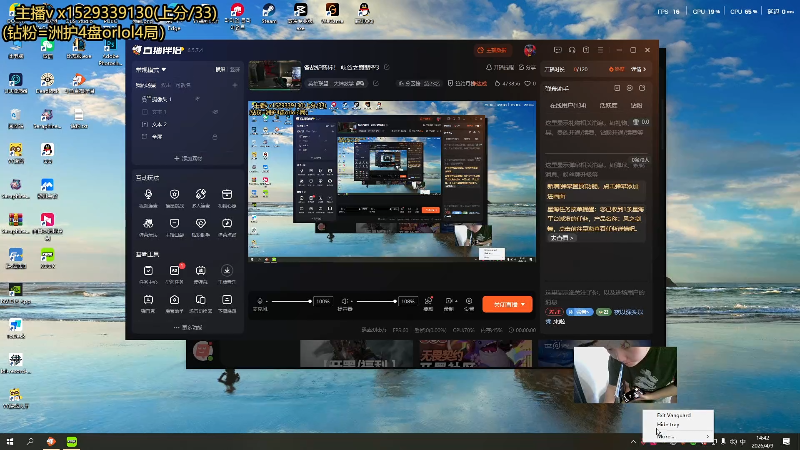The image size is (800, 450).
Task: Click the recording icon in the bottom control bar
Action: click(x=448, y=301)
